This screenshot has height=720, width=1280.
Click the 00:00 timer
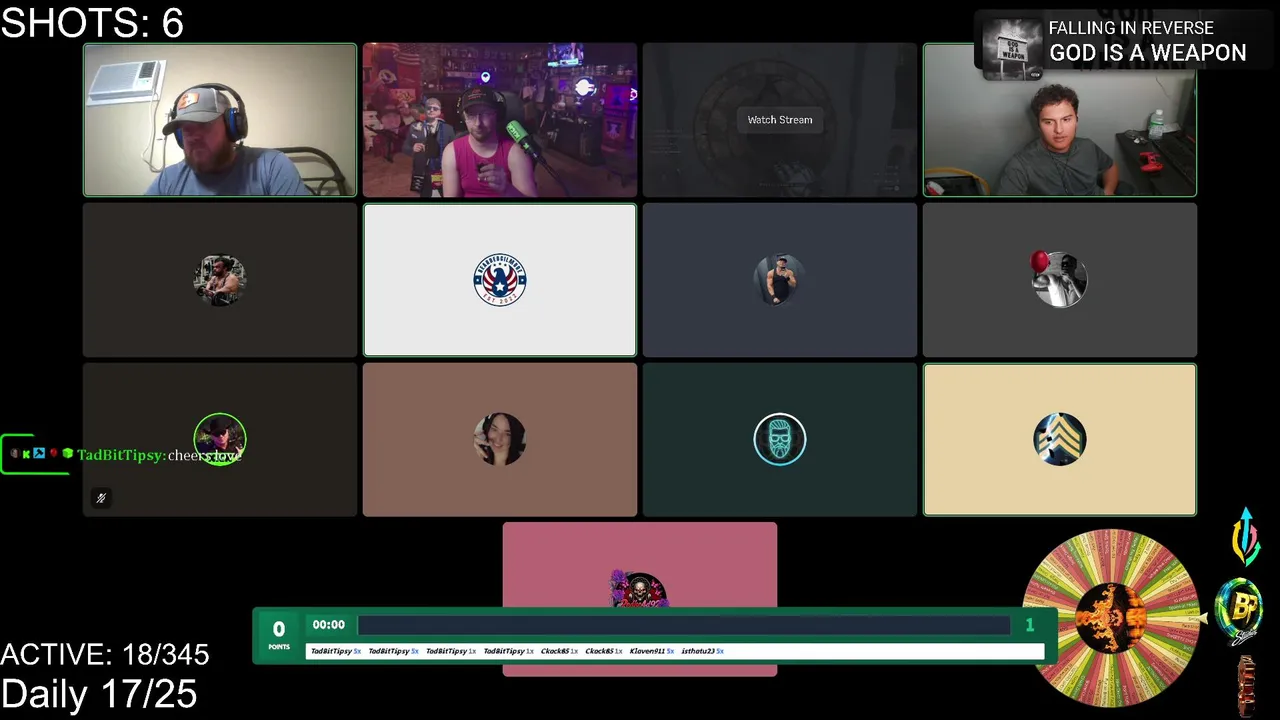click(328, 625)
